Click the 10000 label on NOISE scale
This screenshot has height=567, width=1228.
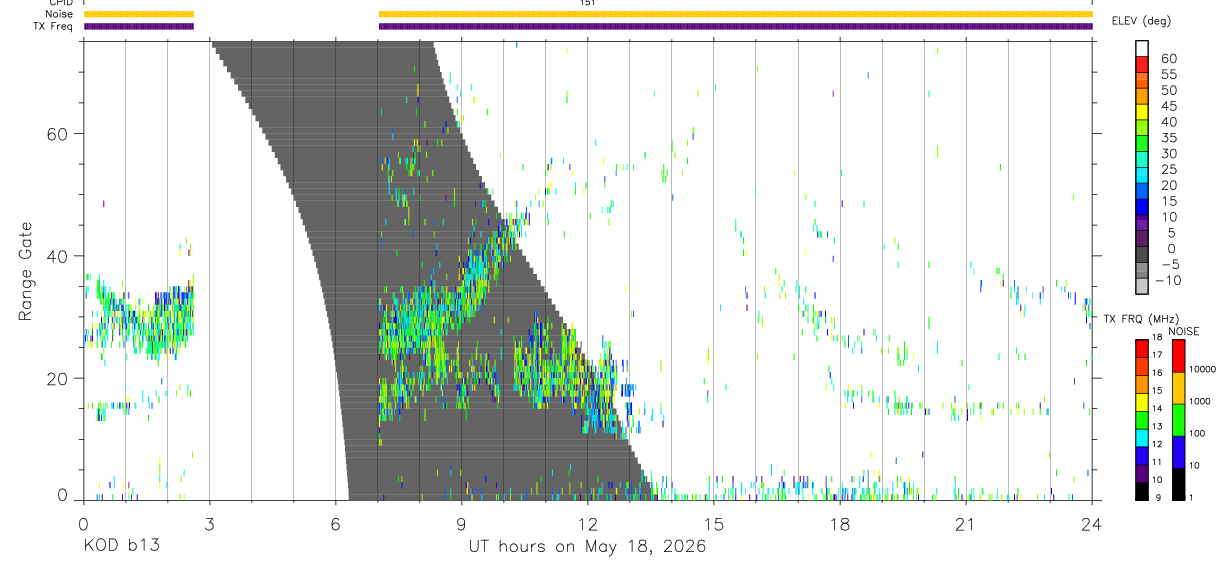[1203, 369]
